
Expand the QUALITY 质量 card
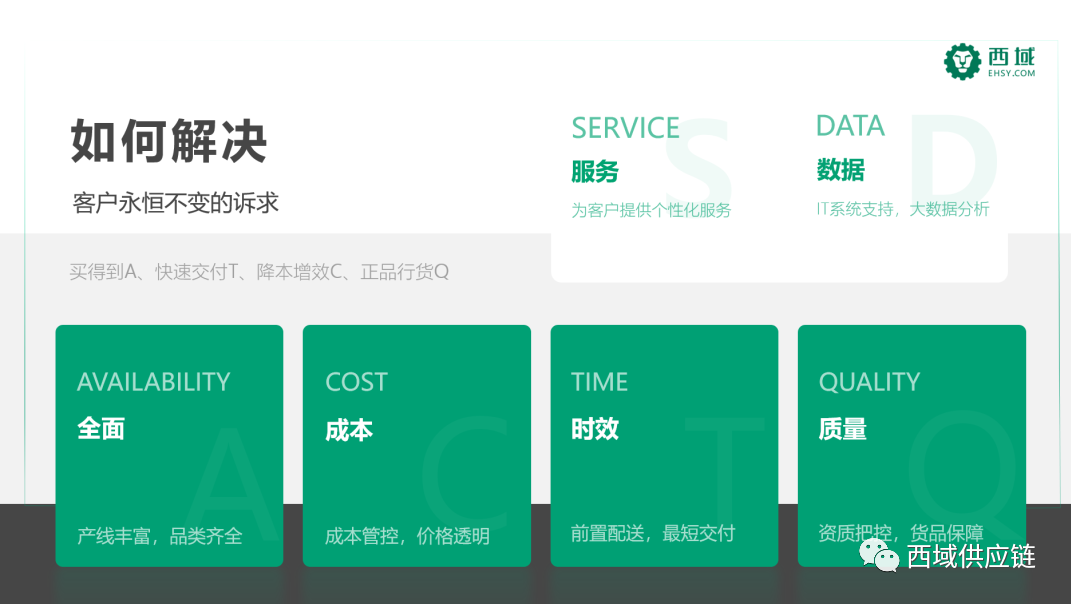point(911,445)
